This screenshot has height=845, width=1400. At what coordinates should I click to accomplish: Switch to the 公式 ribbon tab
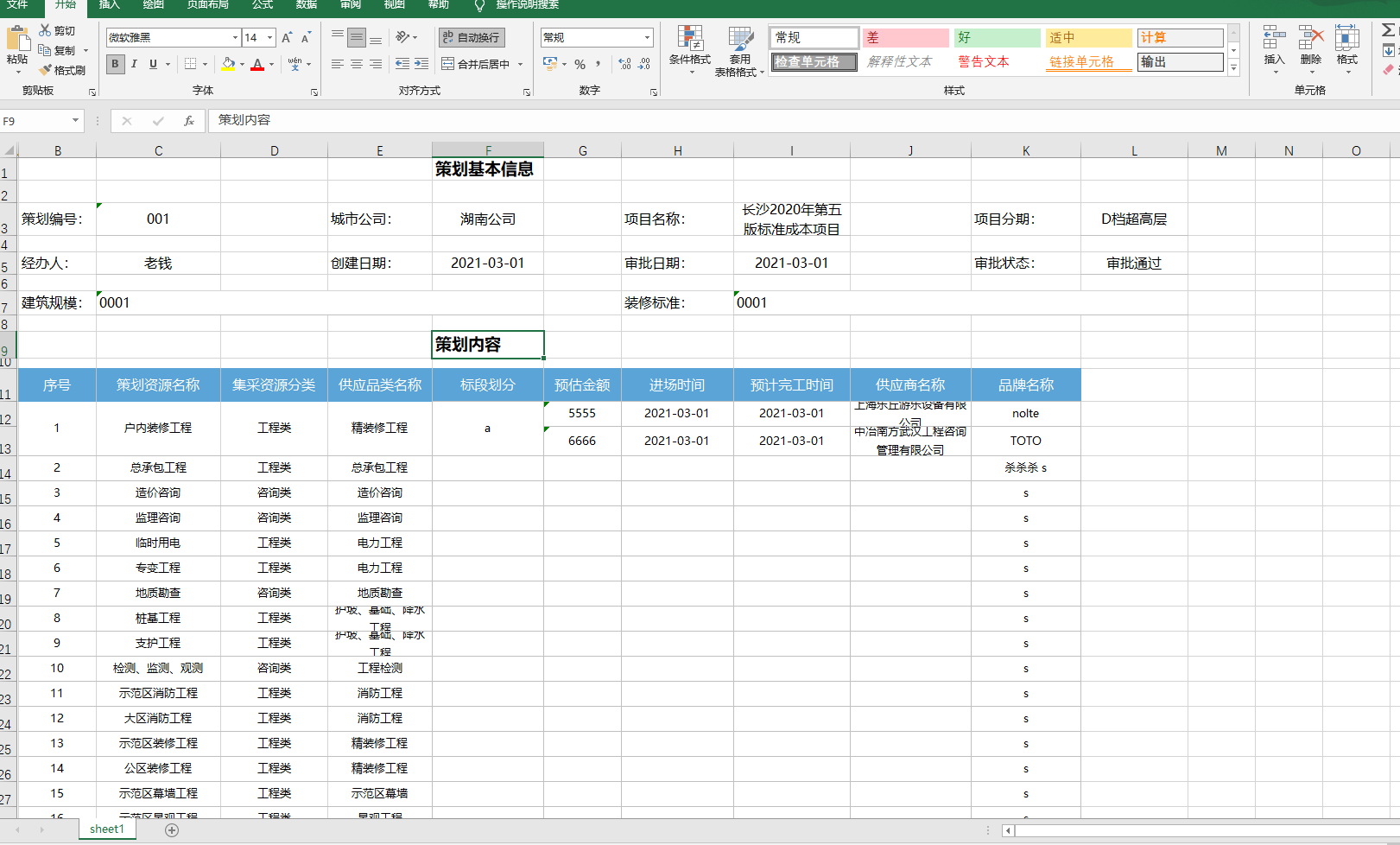click(x=263, y=5)
